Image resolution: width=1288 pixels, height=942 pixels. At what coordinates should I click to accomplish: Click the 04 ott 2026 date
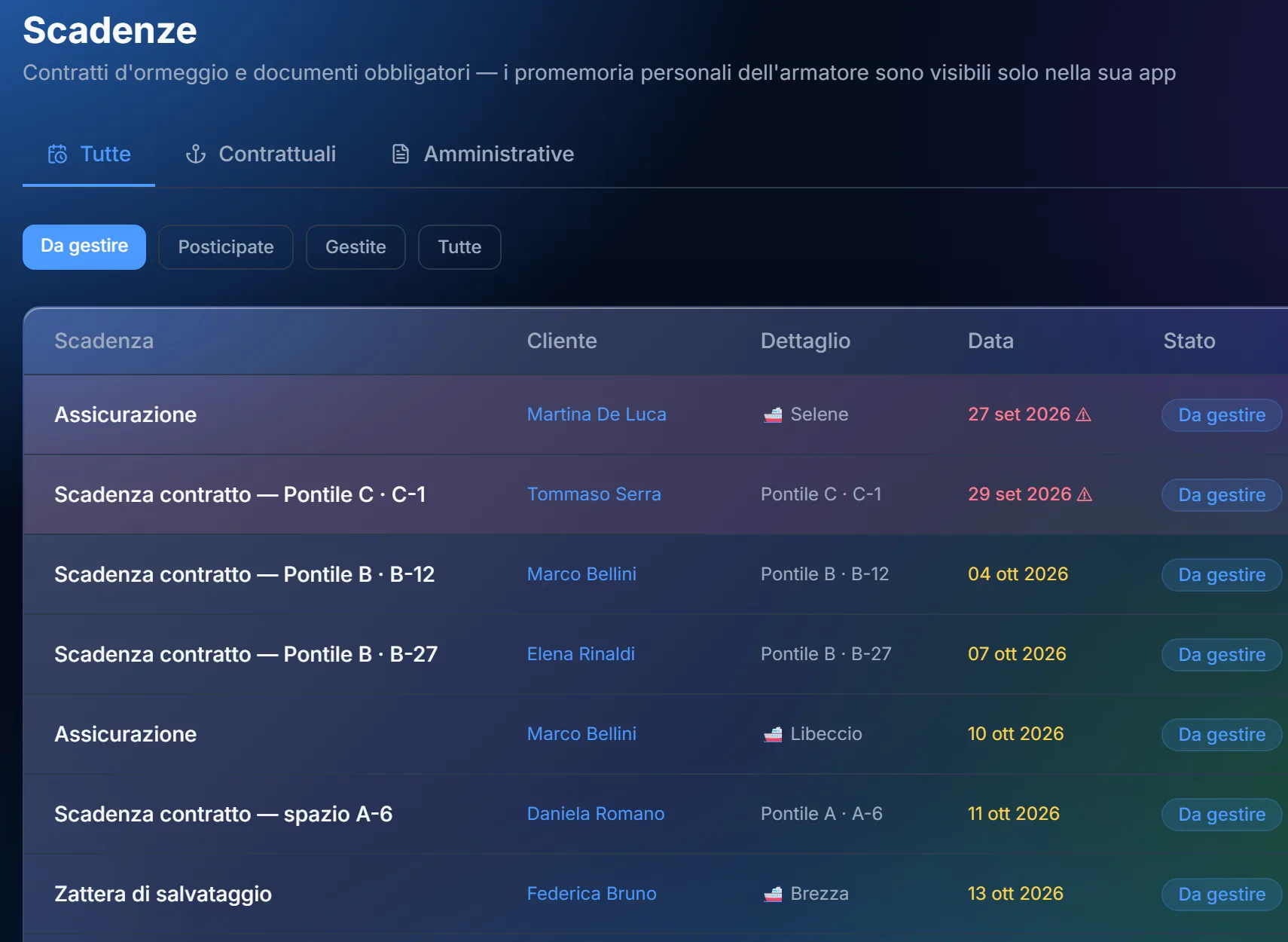[1018, 574]
